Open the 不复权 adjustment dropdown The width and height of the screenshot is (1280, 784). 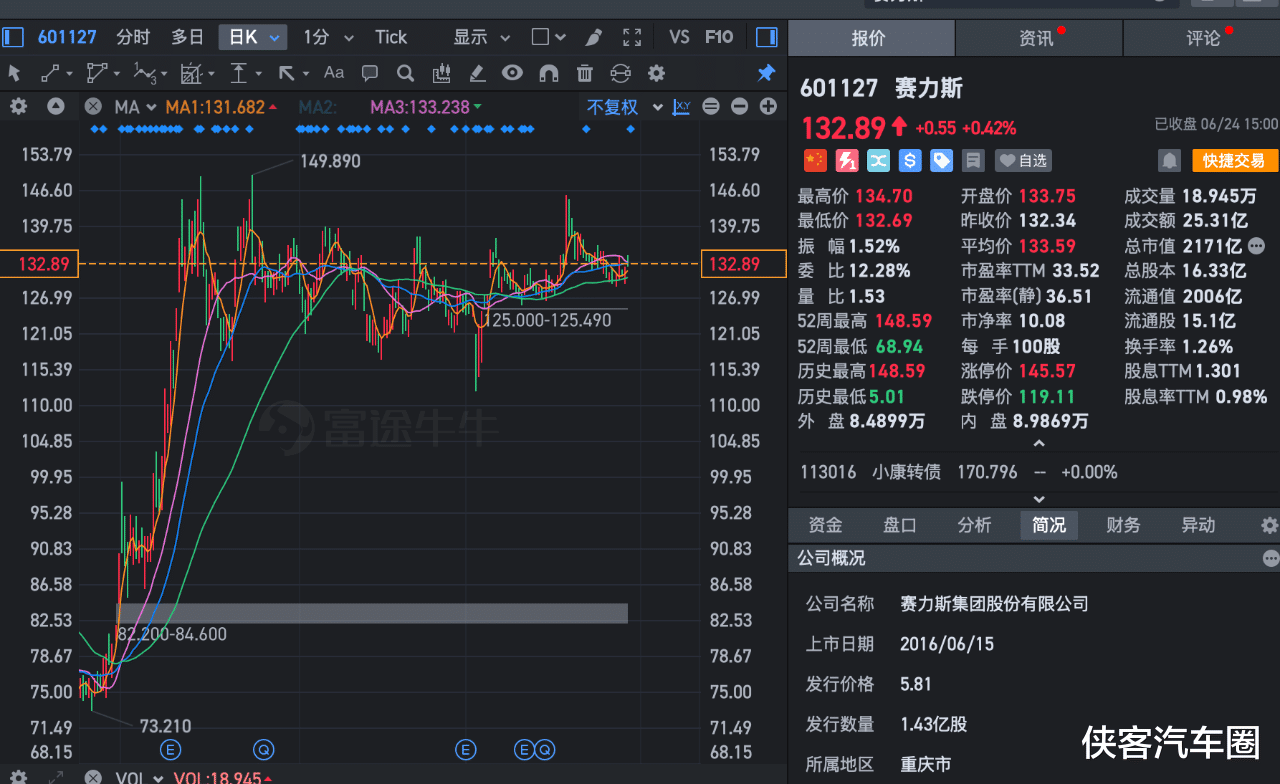coord(625,107)
